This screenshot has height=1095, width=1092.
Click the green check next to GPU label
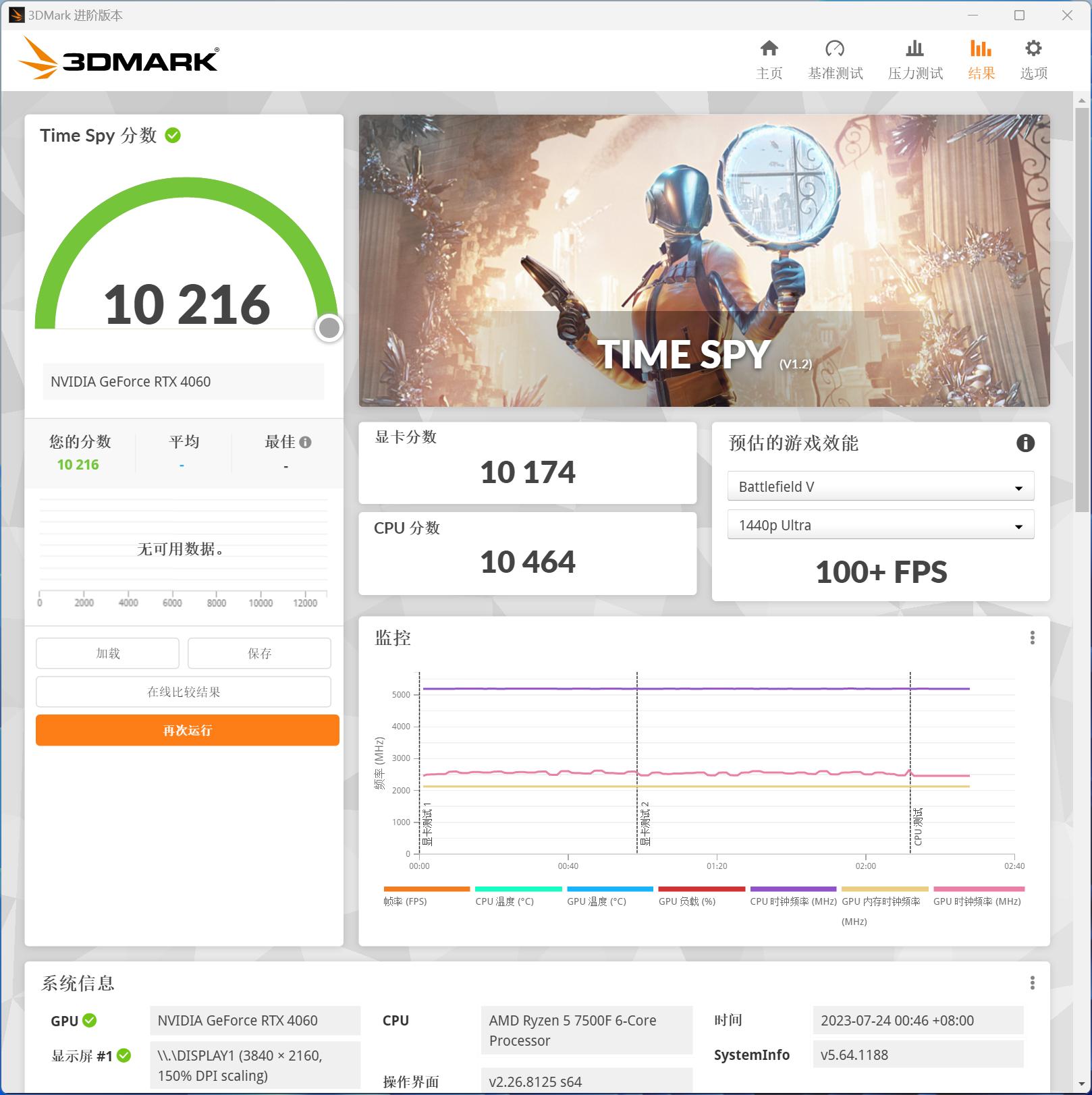click(x=90, y=1020)
